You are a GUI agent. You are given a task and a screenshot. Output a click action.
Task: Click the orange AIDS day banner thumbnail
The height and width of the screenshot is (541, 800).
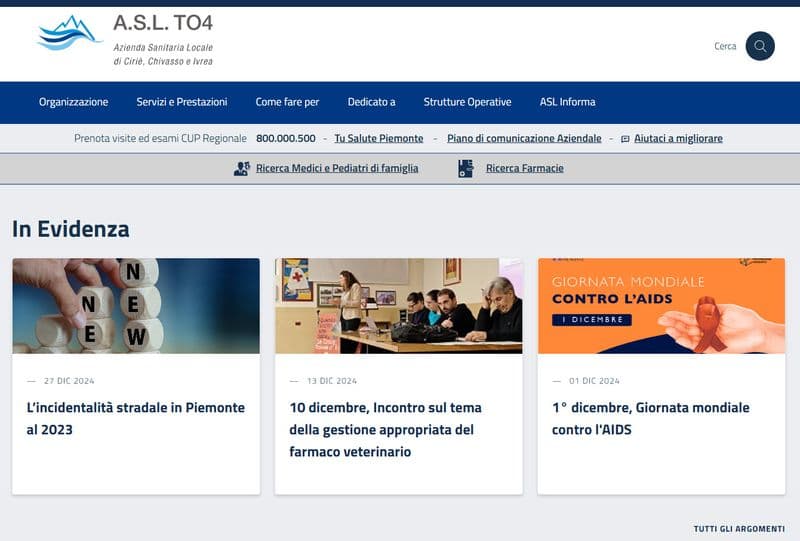pos(661,306)
